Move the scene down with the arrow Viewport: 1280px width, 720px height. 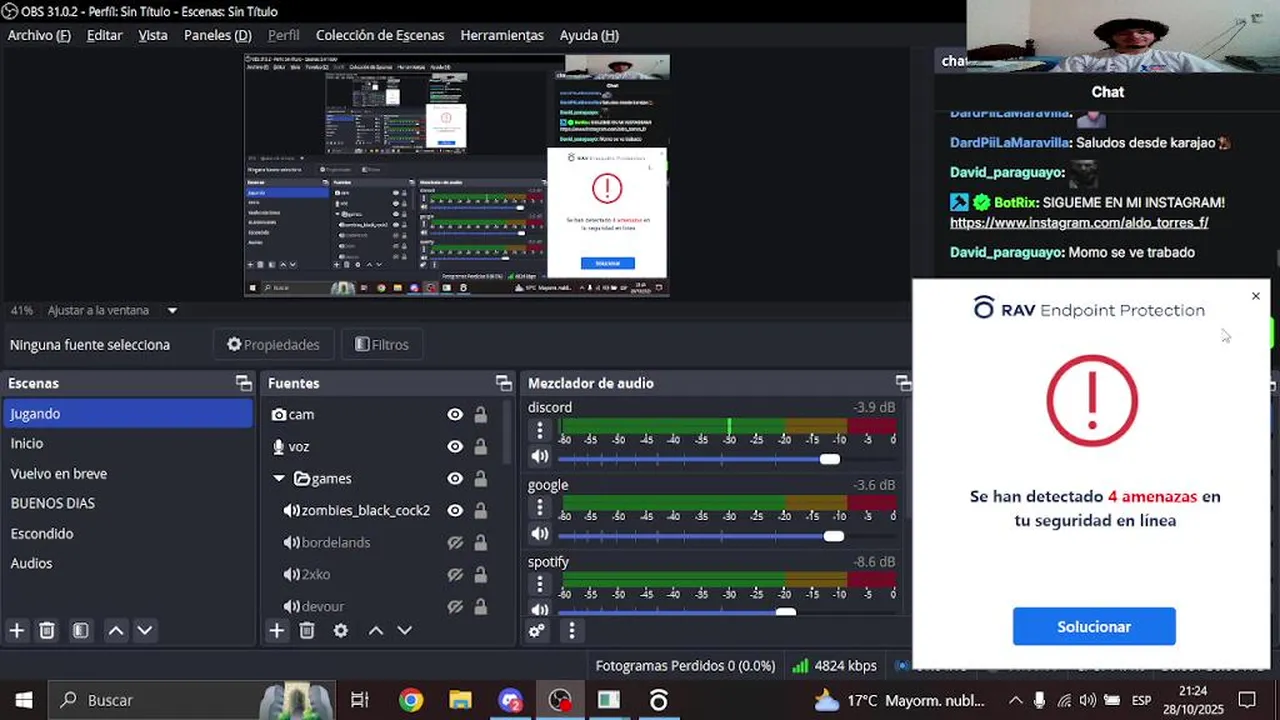[x=145, y=630]
